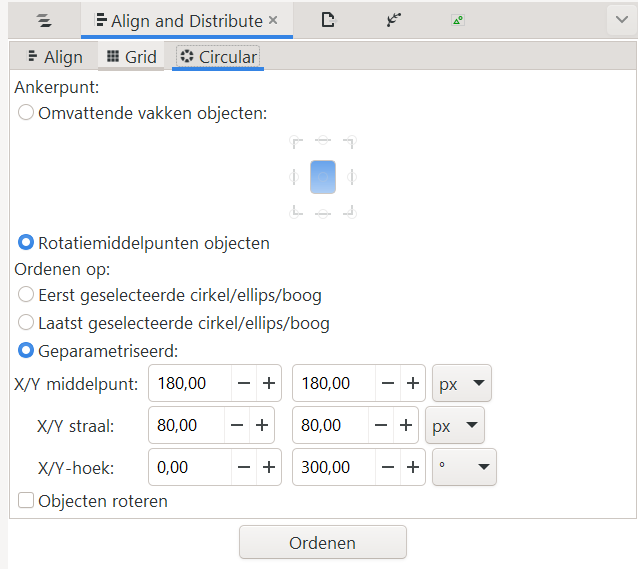Select middle-right anchor point in anchor grid
The width and height of the screenshot is (638, 569).
[x=351, y=177]
